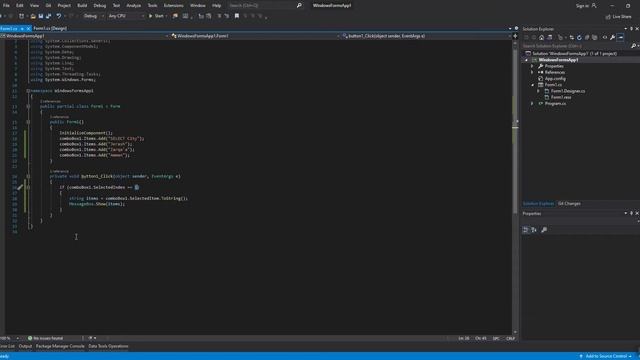Open the Debug configuration dropdown
The height and width of the screenshot is (360, 640).
[94, 16]
